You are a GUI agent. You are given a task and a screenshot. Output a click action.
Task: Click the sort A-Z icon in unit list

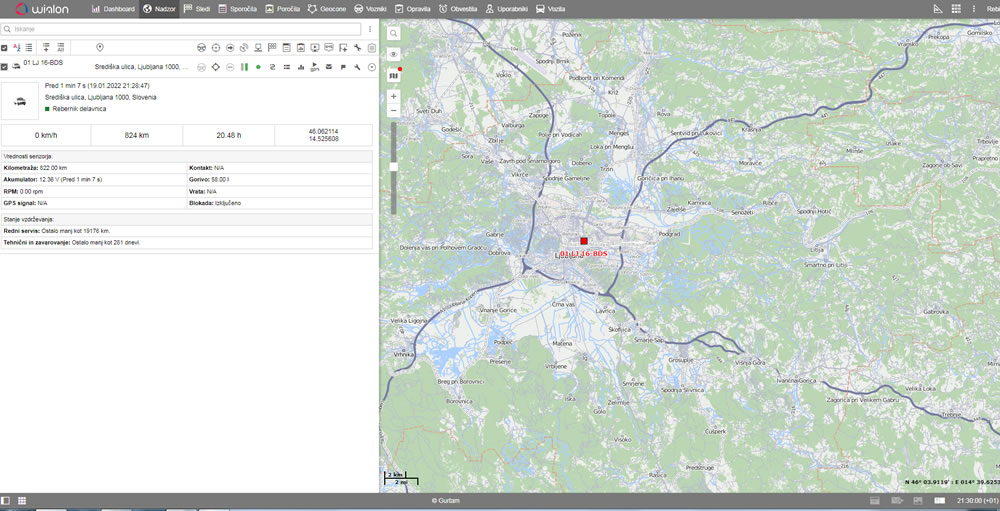pyautogui.click(x=17, y=47)
